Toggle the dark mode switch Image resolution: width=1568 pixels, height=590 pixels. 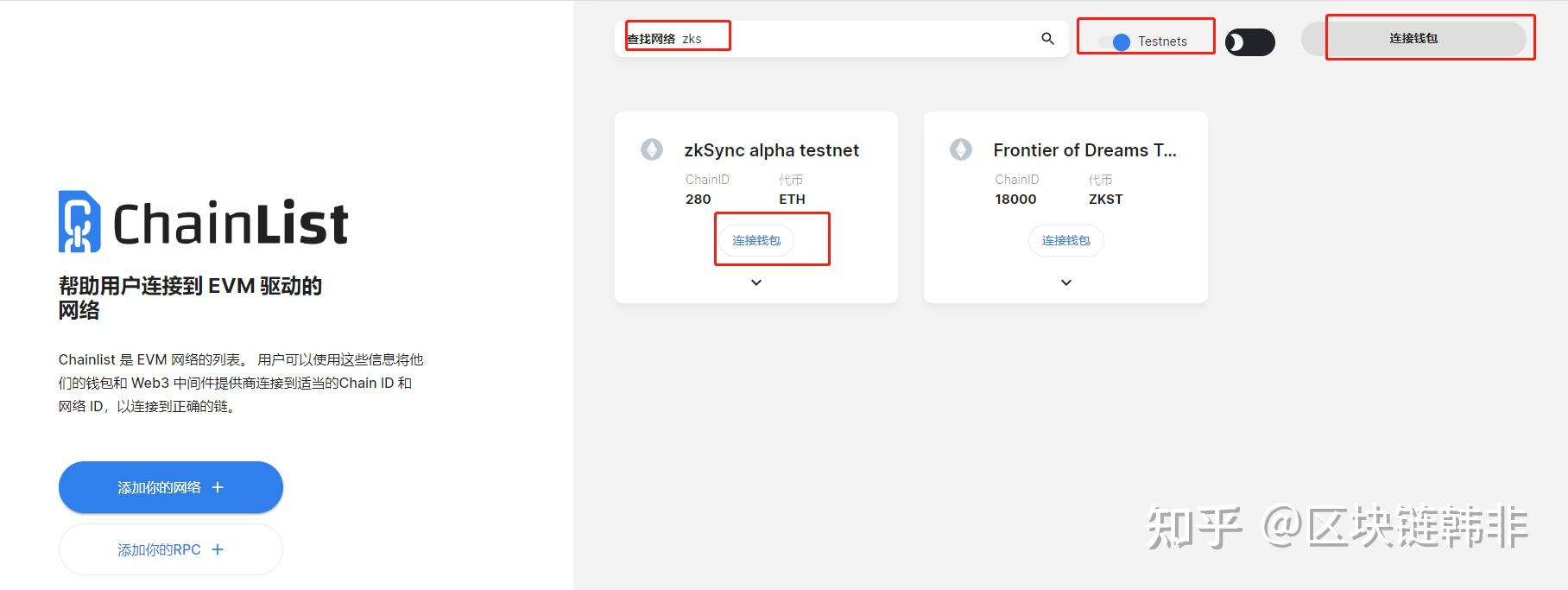1249,42
